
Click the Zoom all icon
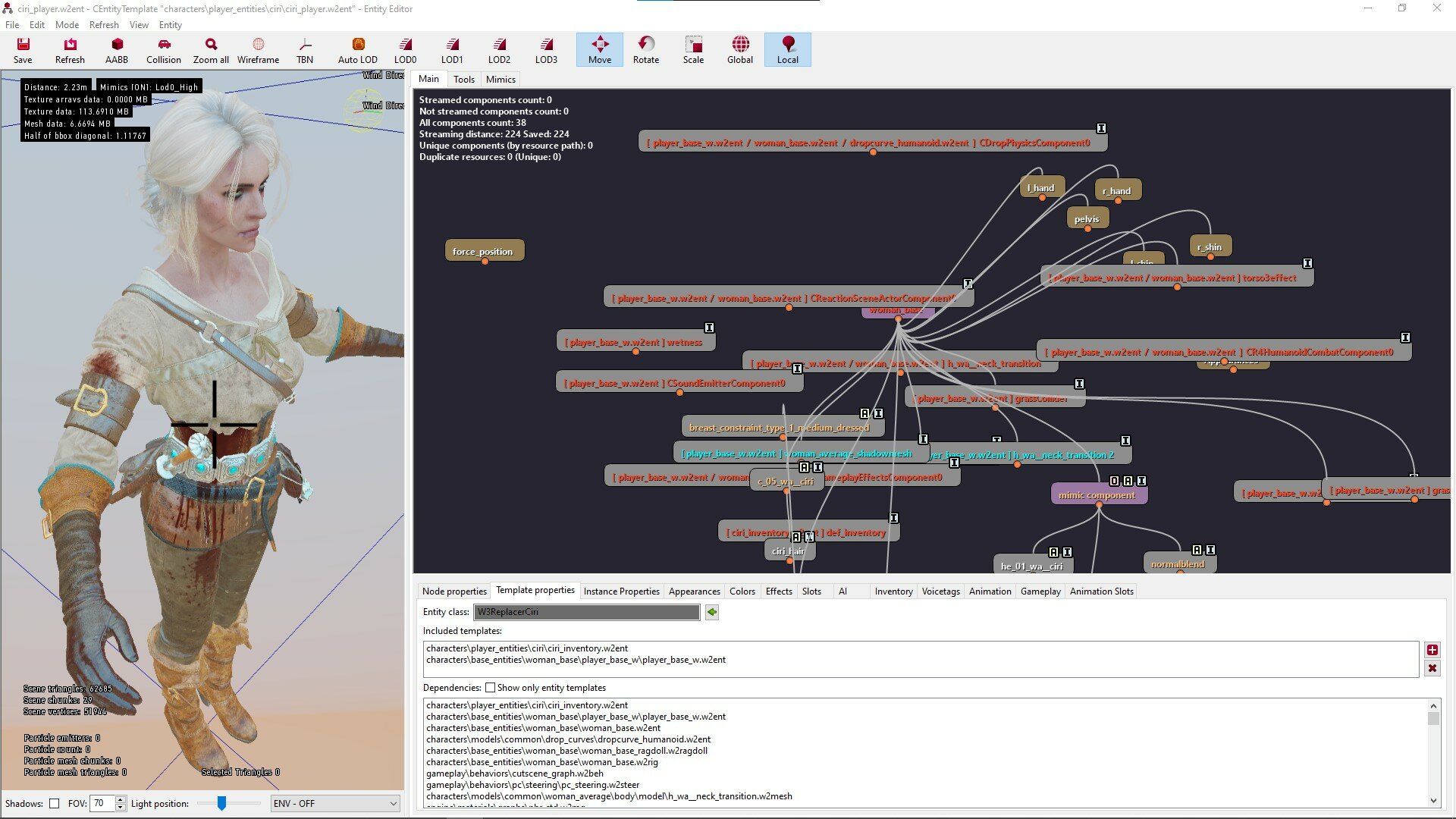click(211, 50)
